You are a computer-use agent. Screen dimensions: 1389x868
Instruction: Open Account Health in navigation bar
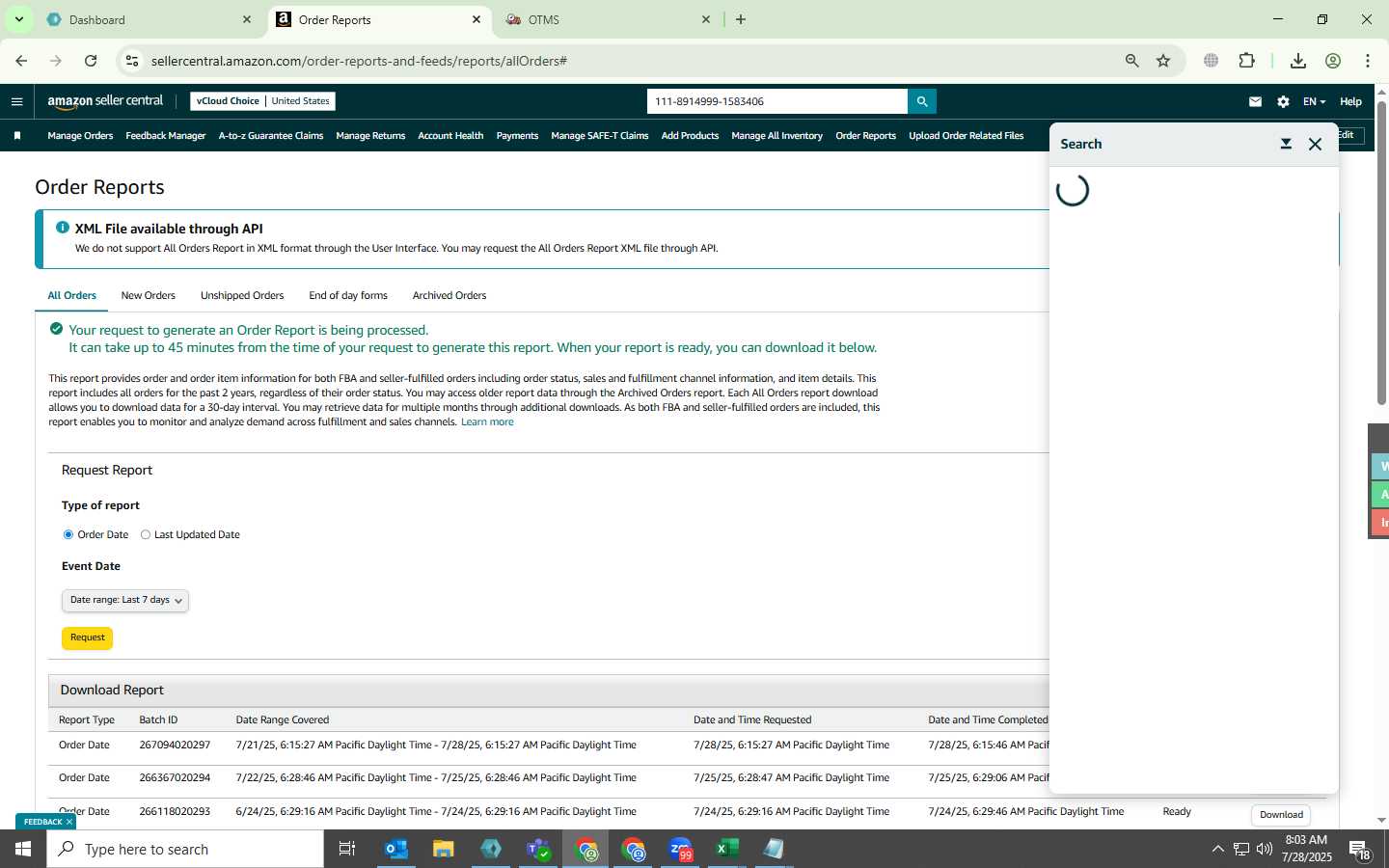450,136
